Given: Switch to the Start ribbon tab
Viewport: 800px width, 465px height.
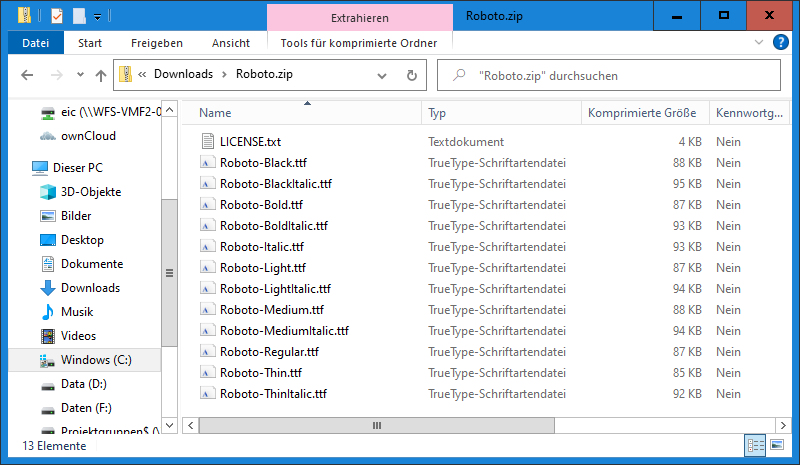Looking at the screenshot, I should click(90, 43).
